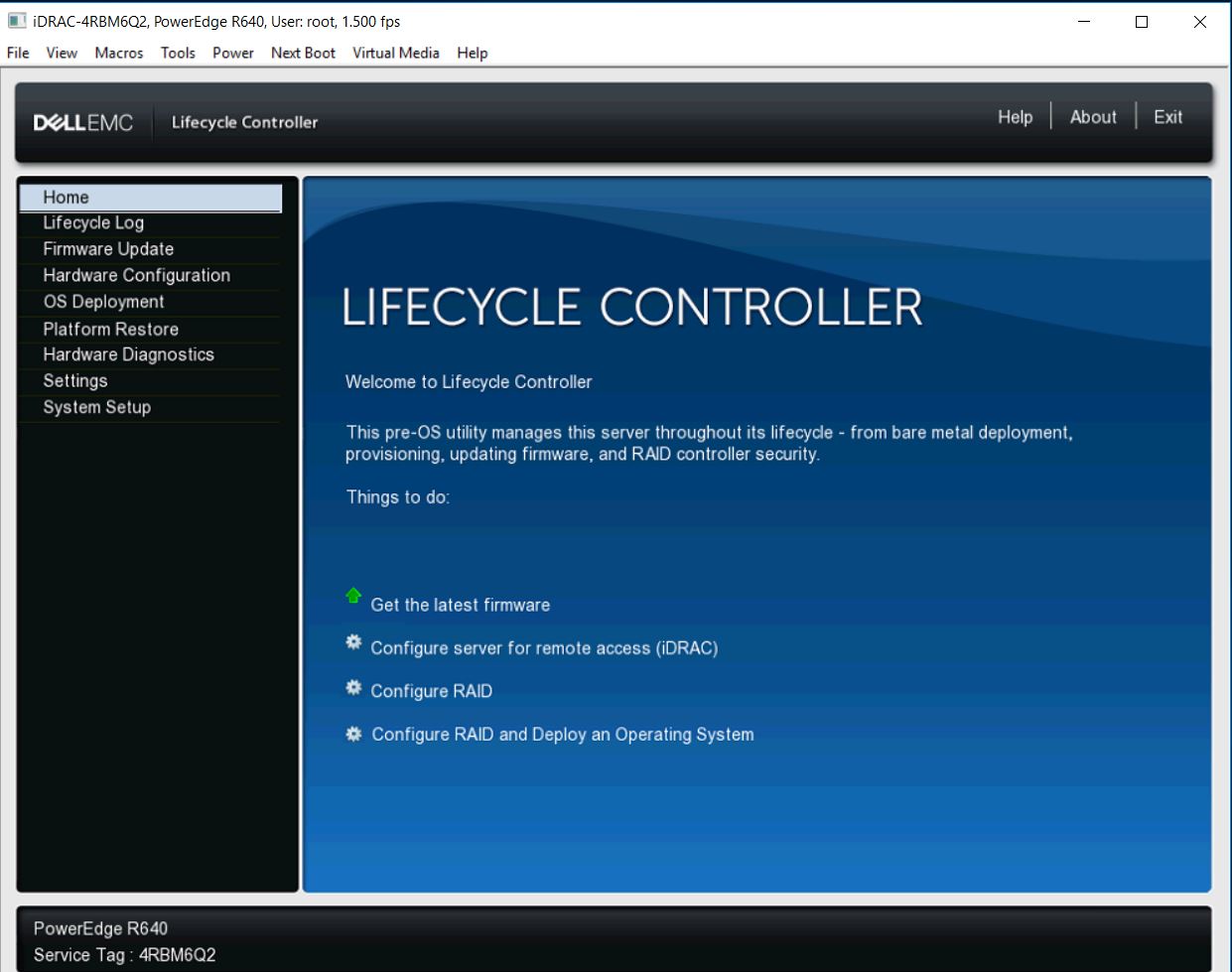This screenshot has height=972, width=1232.
Task: View the Lifecycle Log
Action: point(91,222)
